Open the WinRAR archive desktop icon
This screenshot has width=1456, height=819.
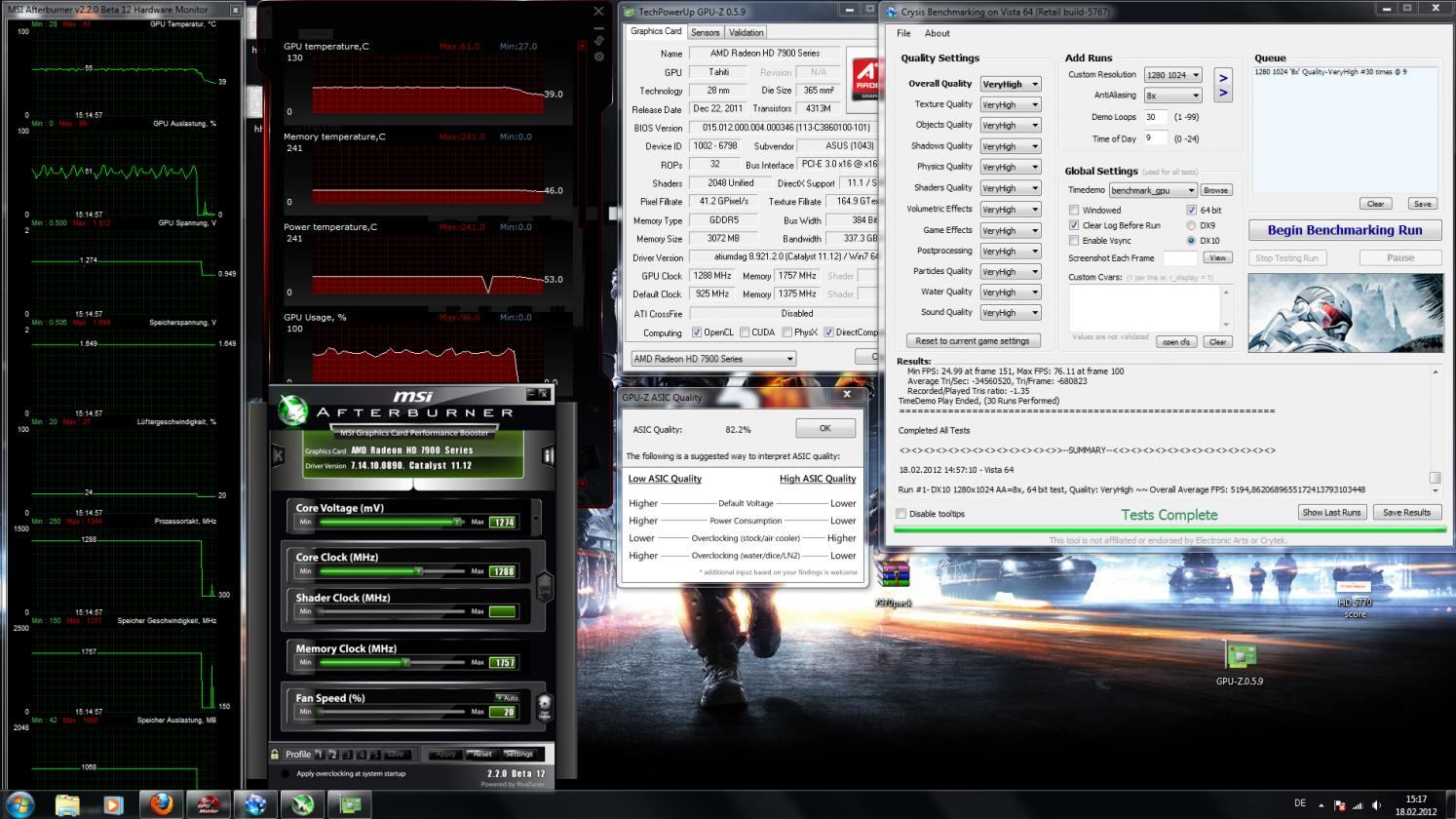pos(894,583)
